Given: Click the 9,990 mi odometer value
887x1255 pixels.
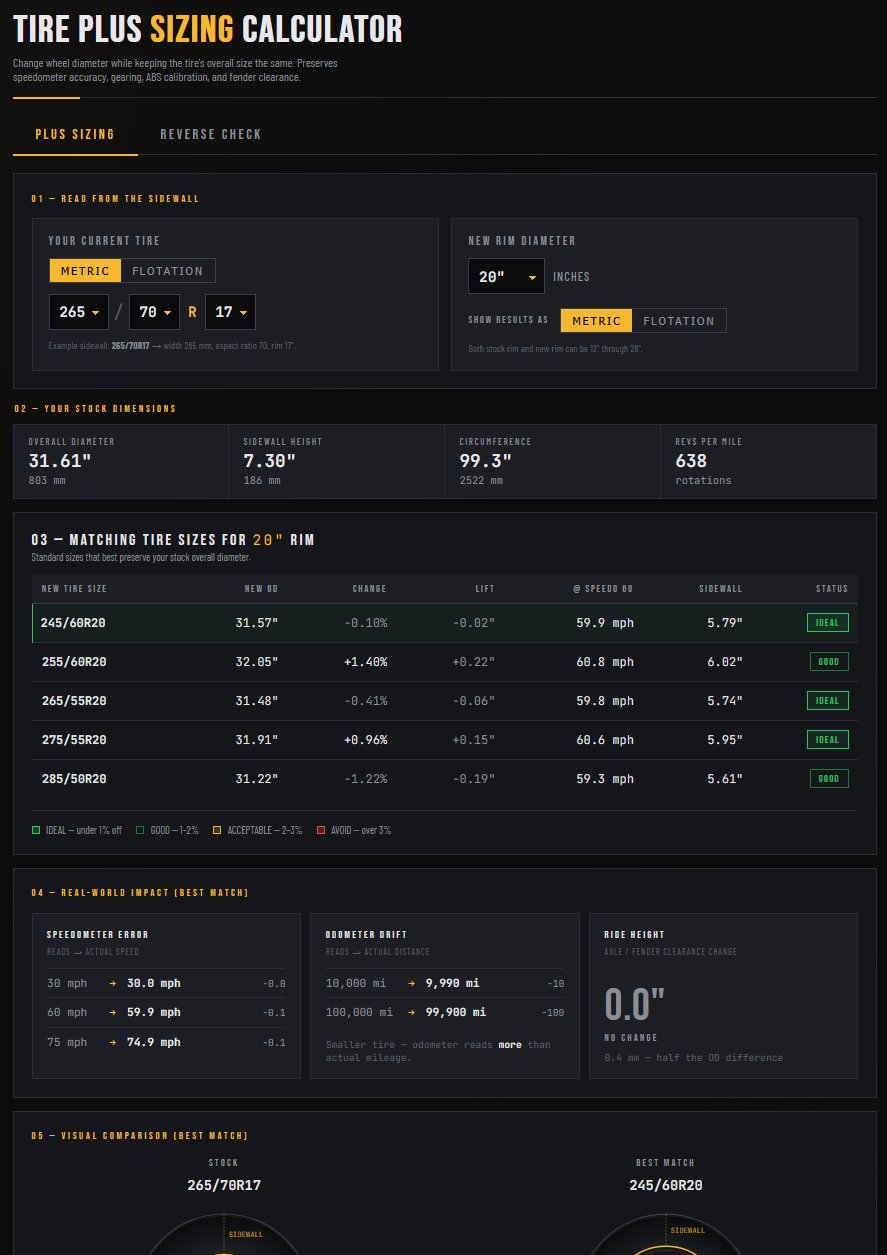Looking at the screenshot, I should (452, 983).
